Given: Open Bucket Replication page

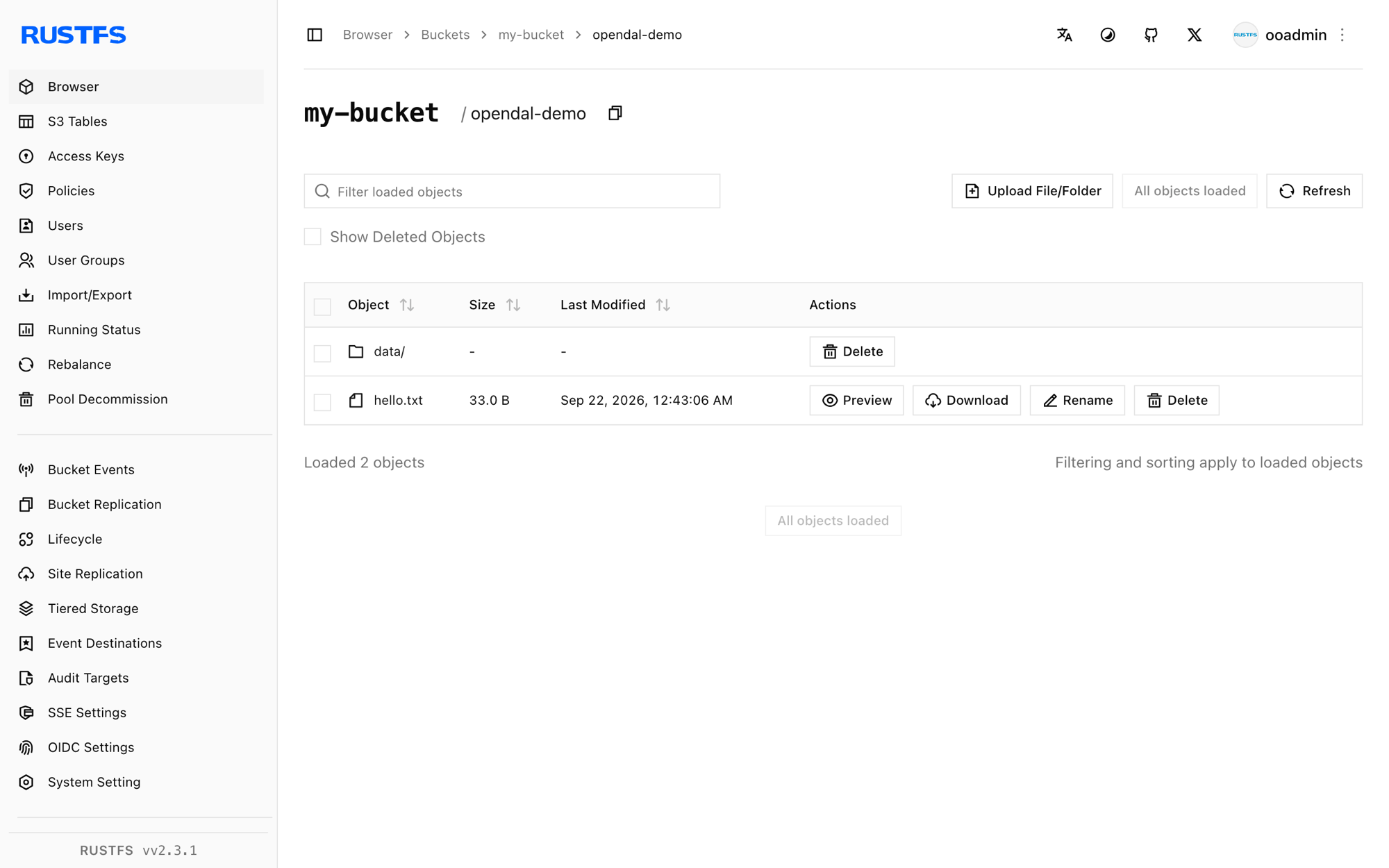Looking at the screenshot, I should pos(136,504).
